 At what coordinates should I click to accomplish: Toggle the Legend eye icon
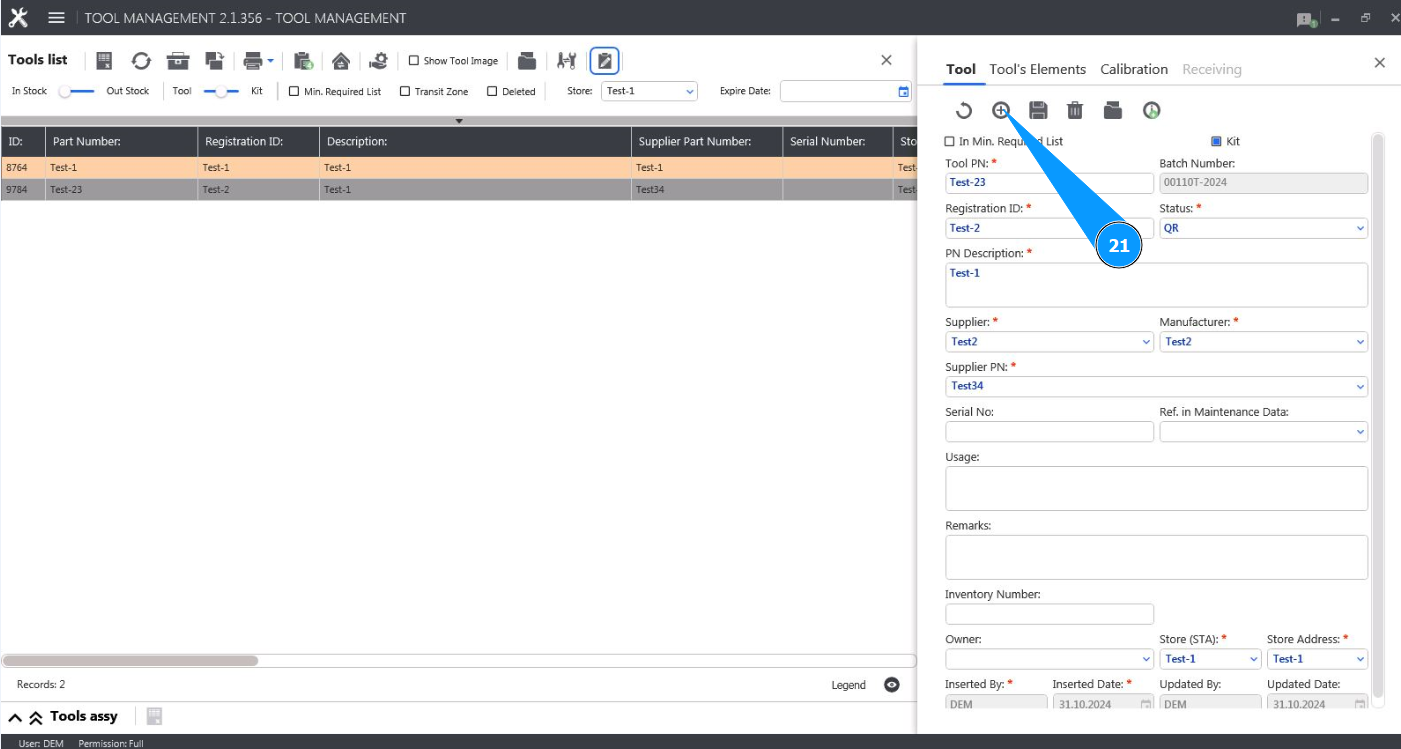[x=892, y=685]
